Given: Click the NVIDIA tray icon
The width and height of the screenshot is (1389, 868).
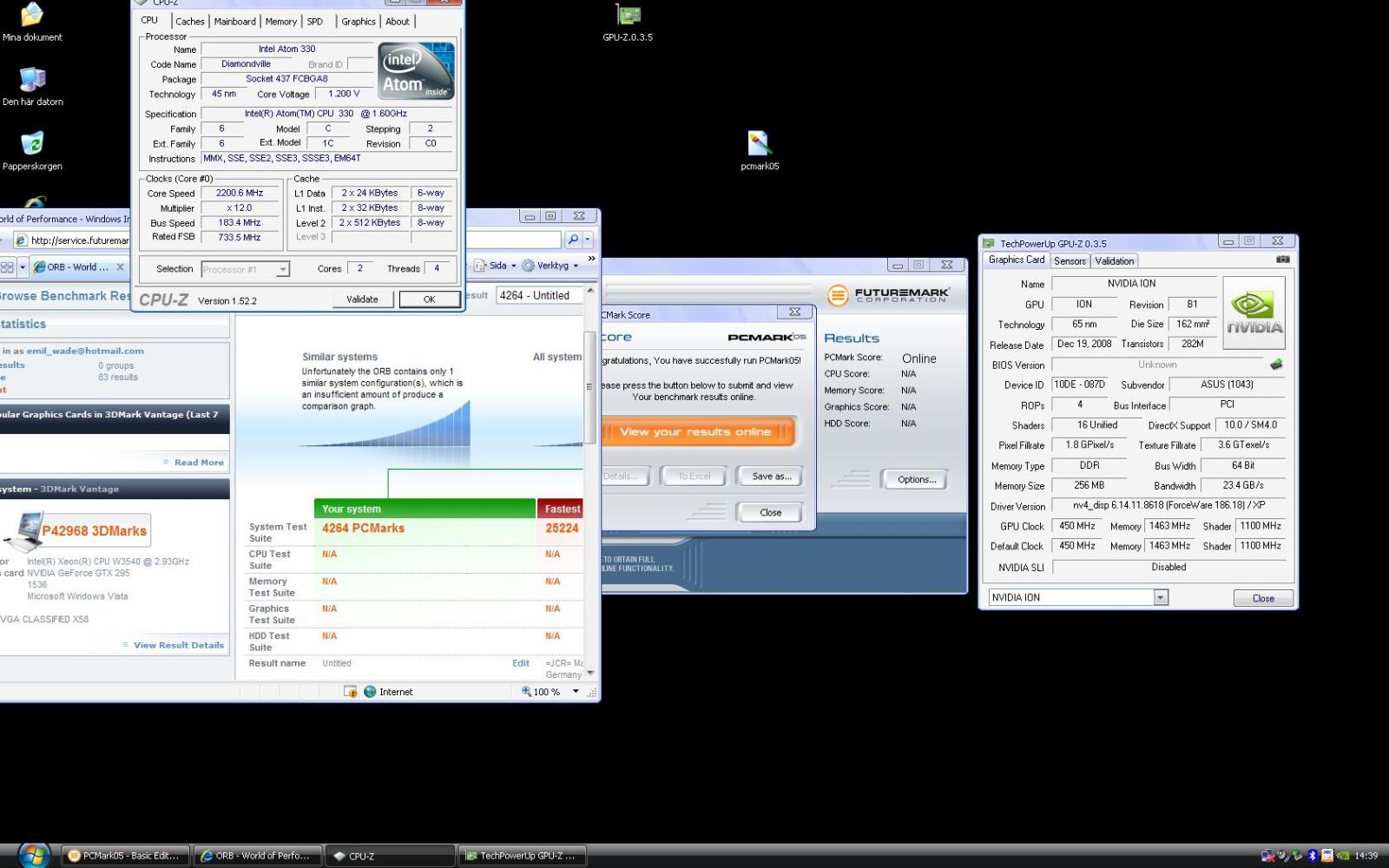Looking at the screenshot, I should click(1342, 856).
